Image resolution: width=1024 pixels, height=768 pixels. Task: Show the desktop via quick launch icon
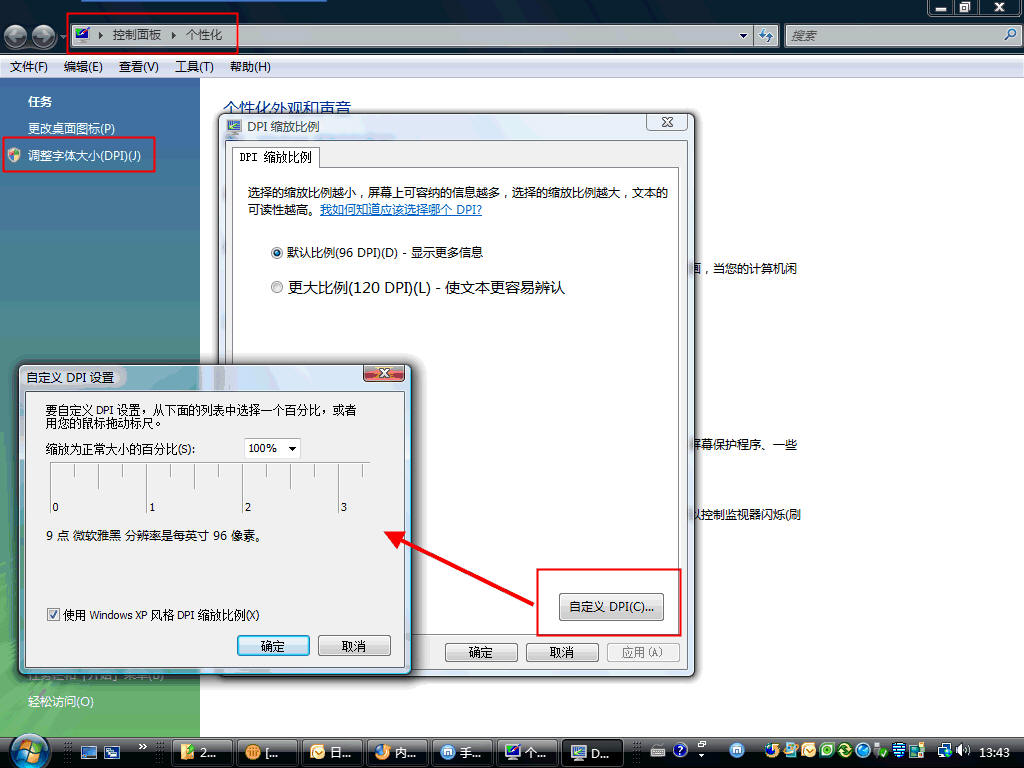coord(89,752)
